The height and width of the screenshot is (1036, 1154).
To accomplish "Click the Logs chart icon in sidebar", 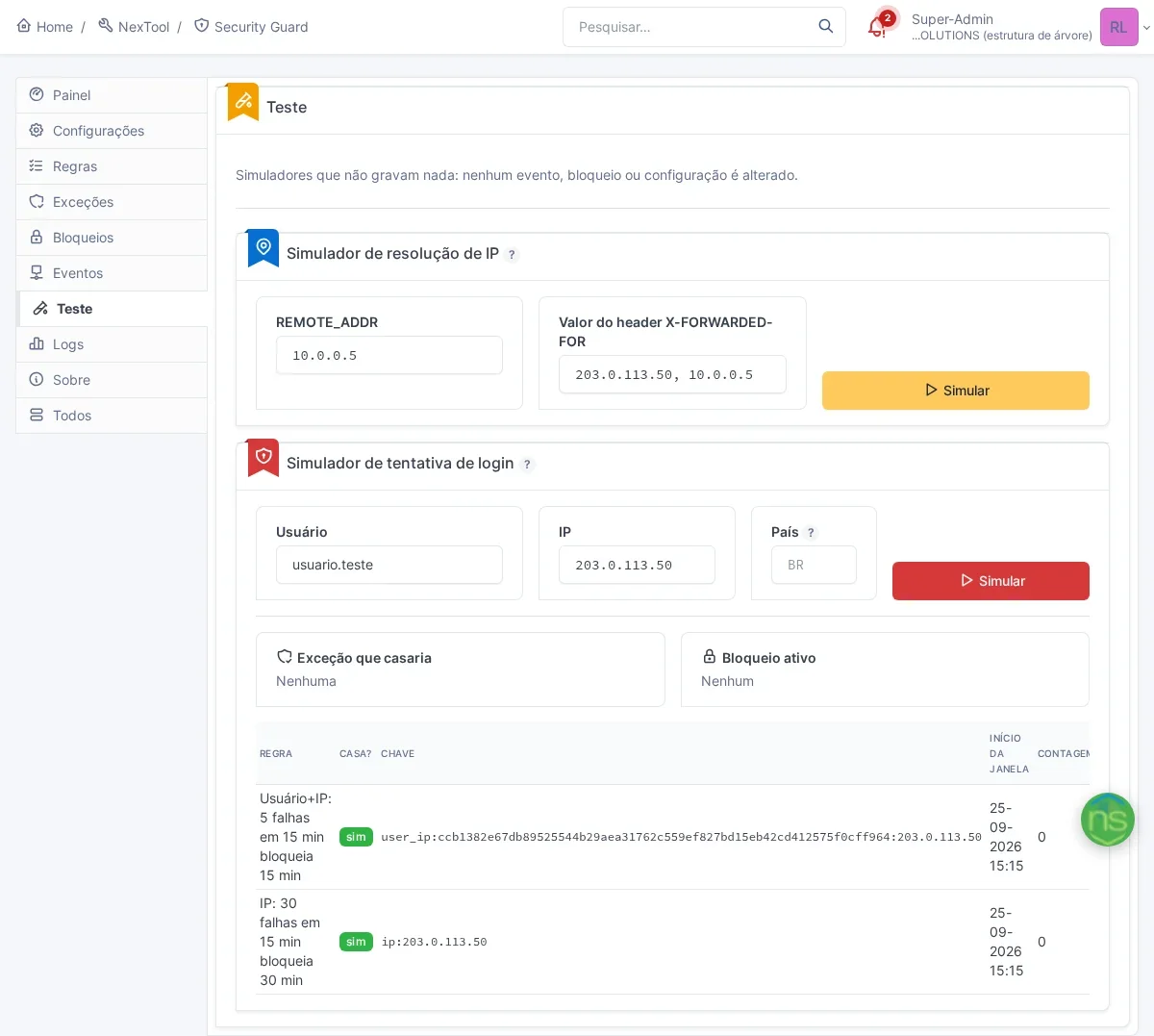I will (x=37, y=343).
